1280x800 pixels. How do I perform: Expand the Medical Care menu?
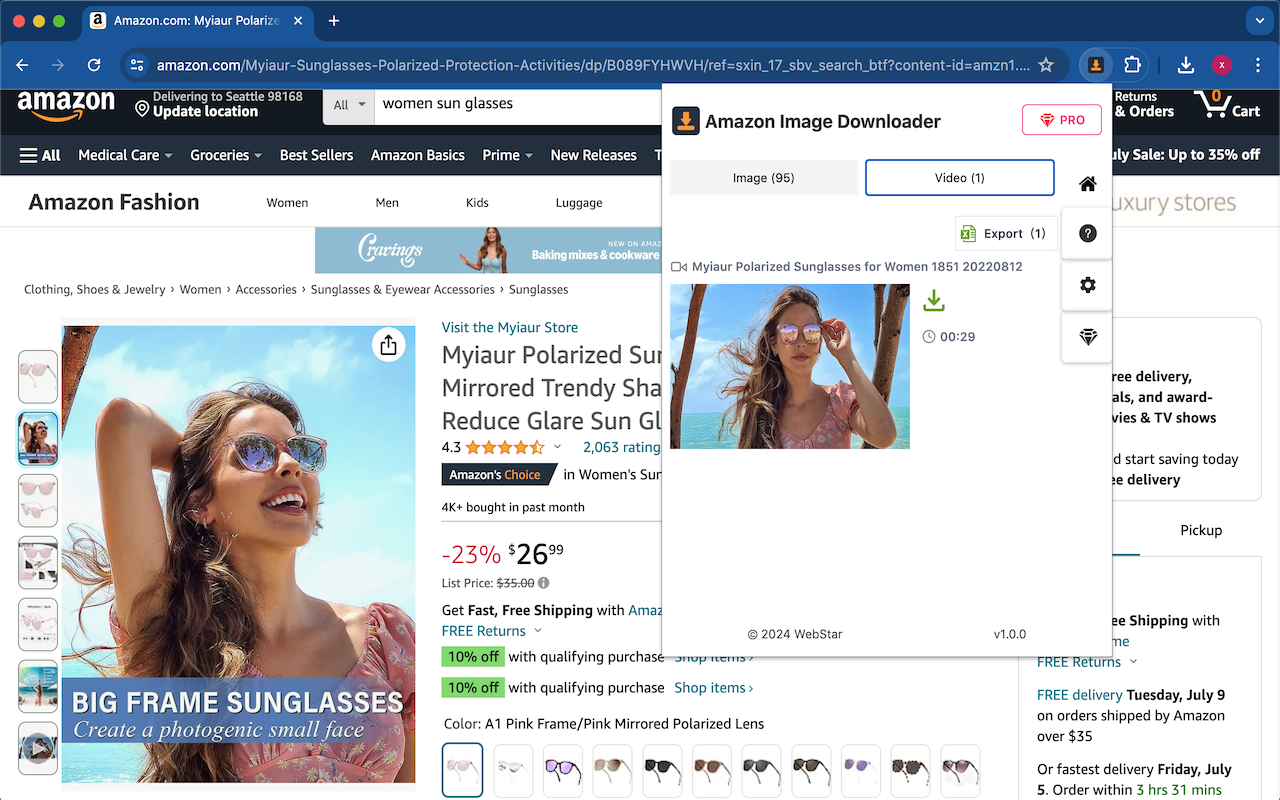tap(125, 155)
